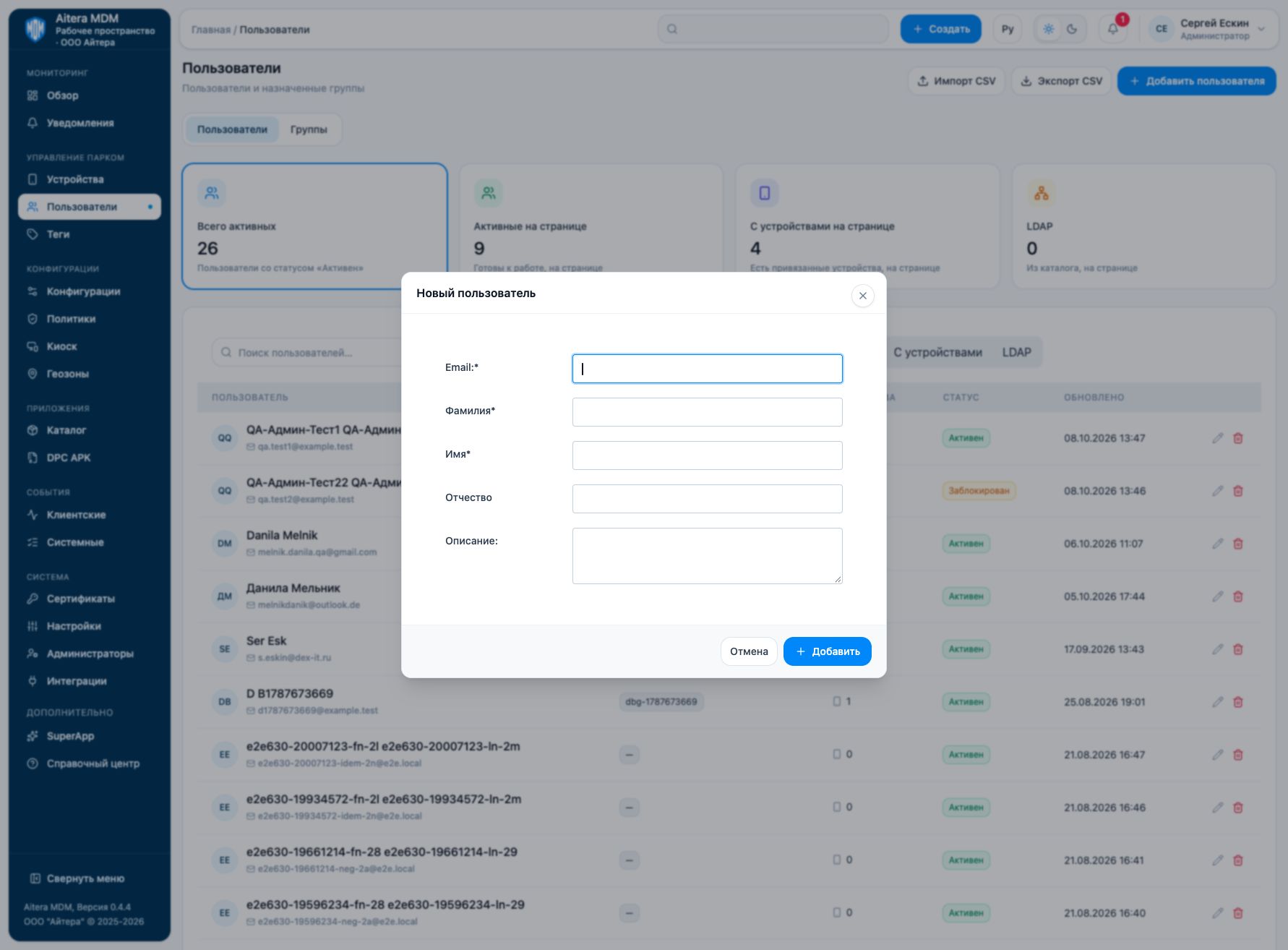
Task: Open the Ру language selector
Action: point(1008,29)
